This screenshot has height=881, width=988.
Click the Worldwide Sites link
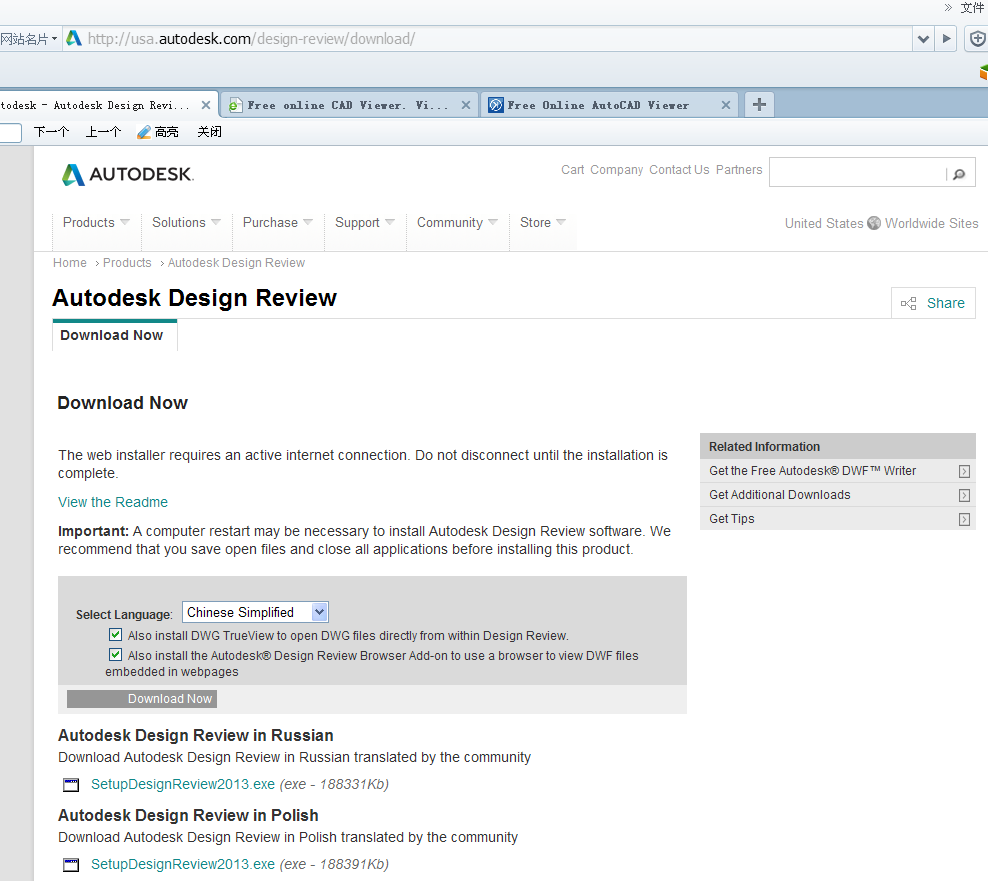tap(931, 223)
